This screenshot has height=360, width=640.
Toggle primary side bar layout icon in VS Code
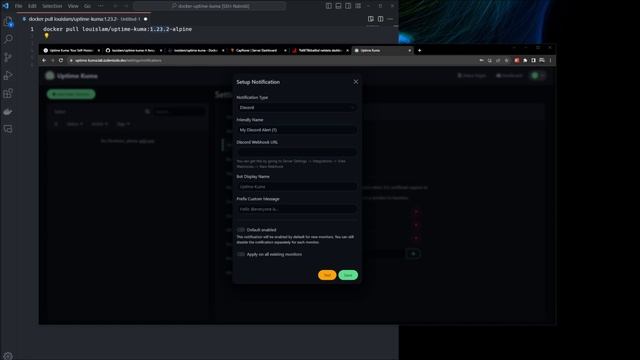click(329, 6)
